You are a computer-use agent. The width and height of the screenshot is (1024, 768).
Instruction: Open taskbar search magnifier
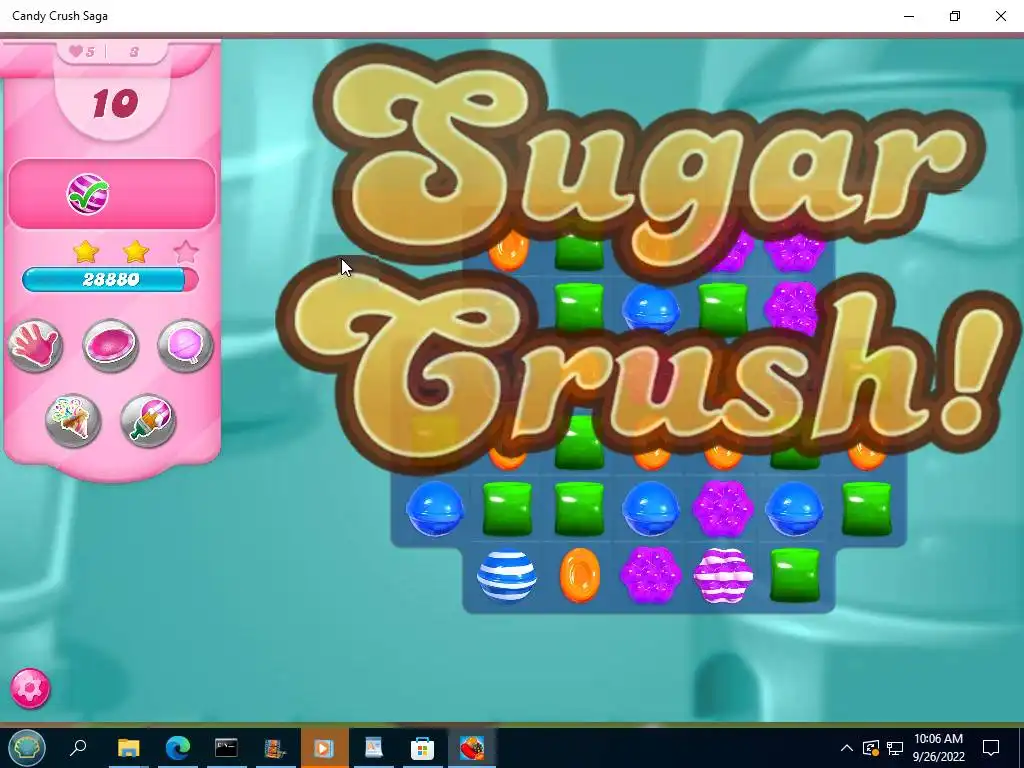78,747
